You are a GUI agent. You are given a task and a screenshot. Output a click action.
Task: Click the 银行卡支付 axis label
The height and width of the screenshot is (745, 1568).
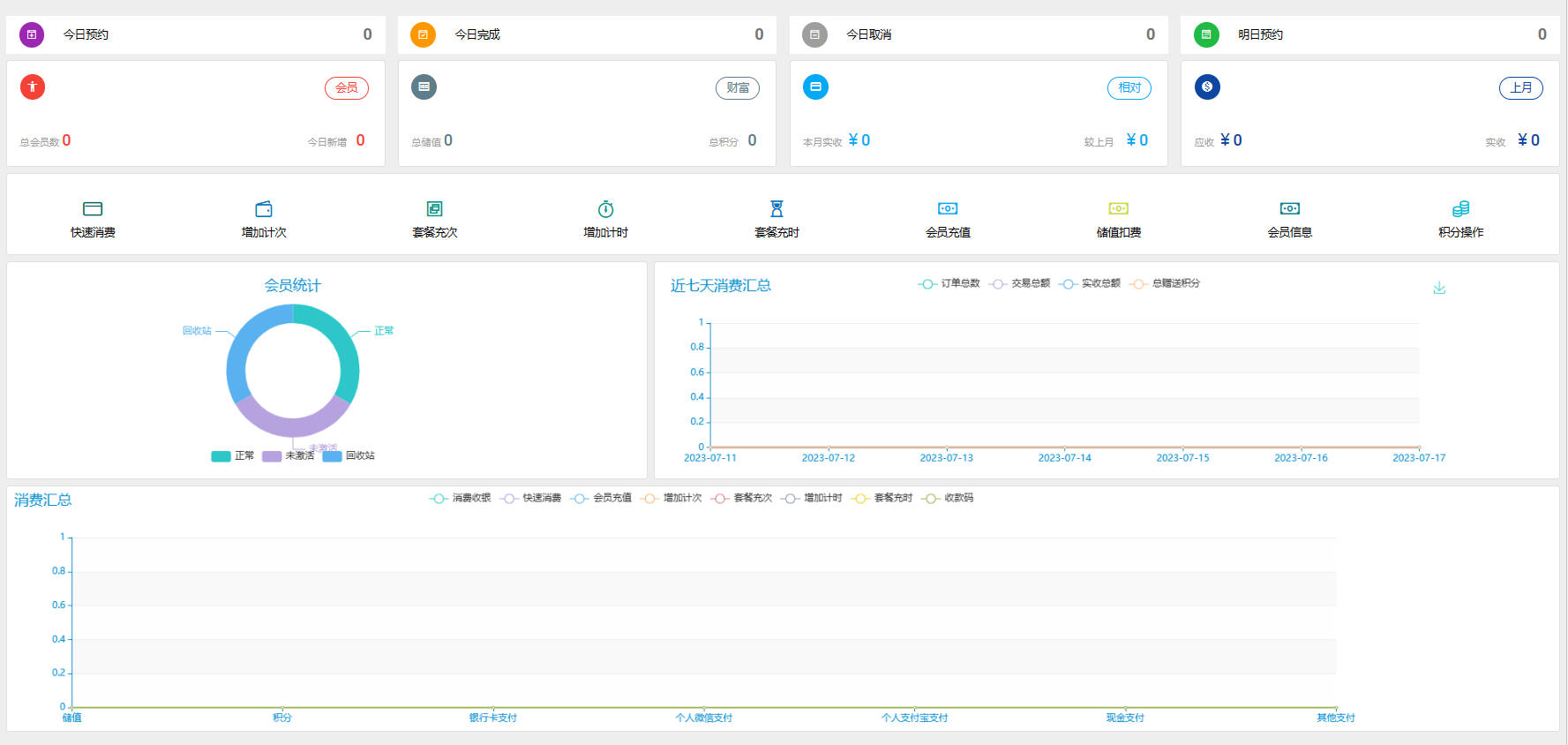(x=493, y=718)
